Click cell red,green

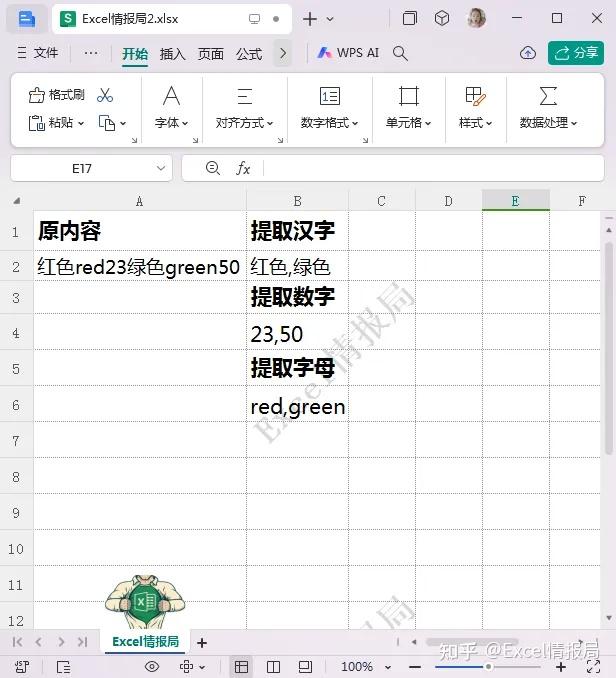(297, 405)
